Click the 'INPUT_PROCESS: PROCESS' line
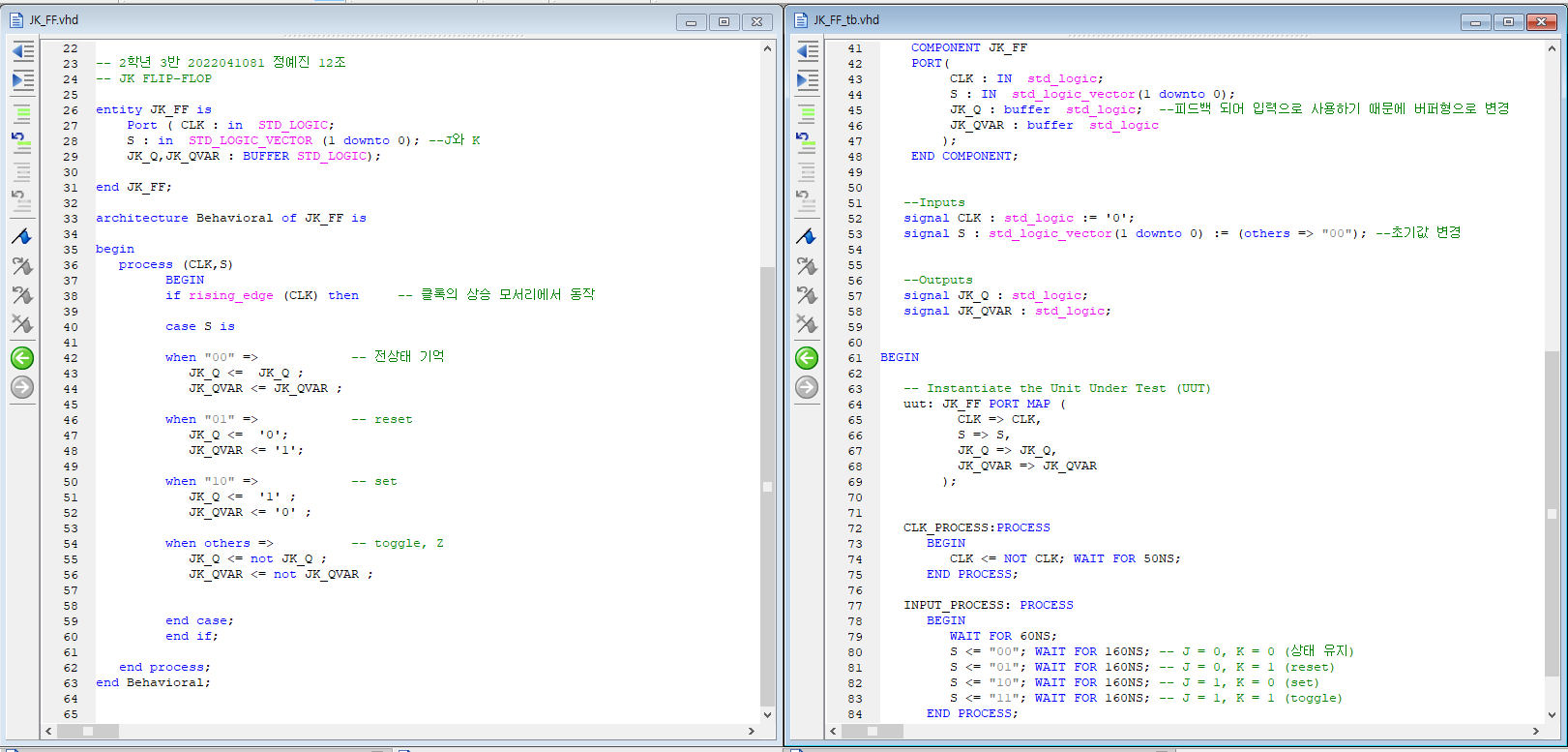This screenshot has height=752, width=1568. point(989,606)
